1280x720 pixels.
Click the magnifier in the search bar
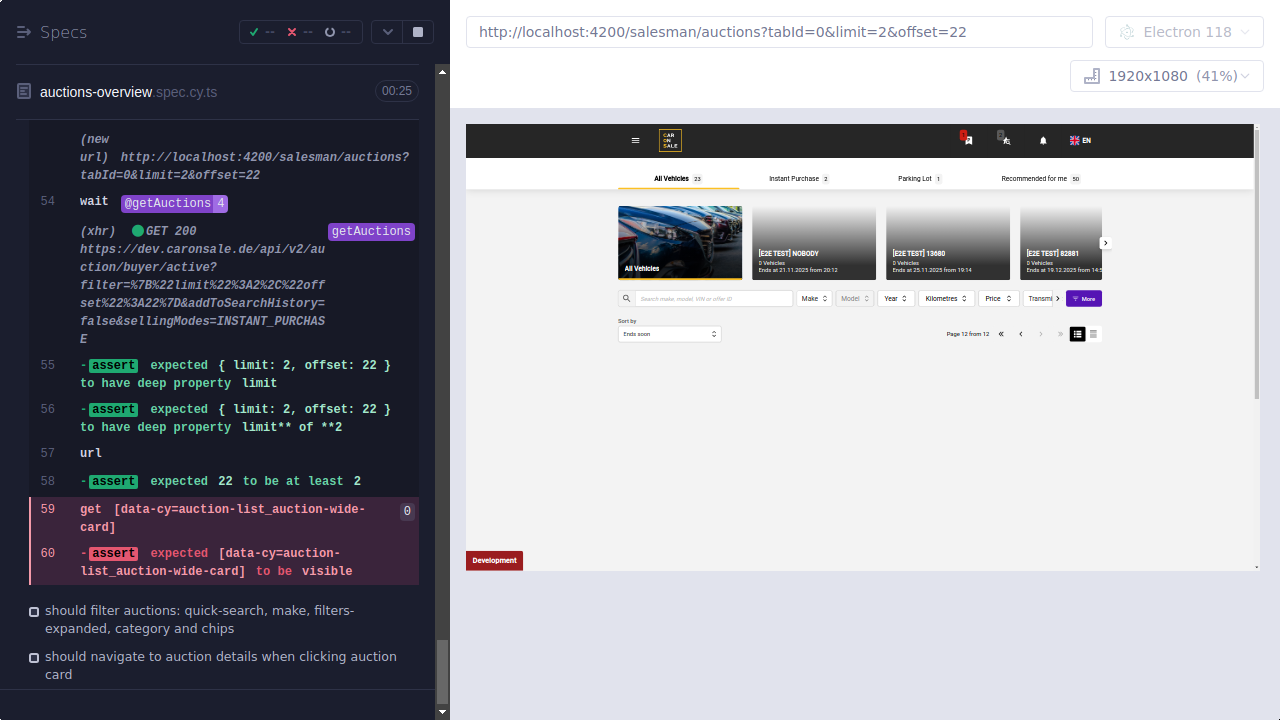pyautogui.click(x=626, y=298)
